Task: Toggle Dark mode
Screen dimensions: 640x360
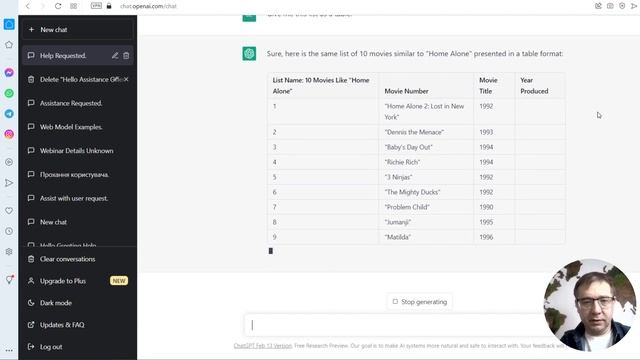Action: pyautogui.click(x=78, y=303)
